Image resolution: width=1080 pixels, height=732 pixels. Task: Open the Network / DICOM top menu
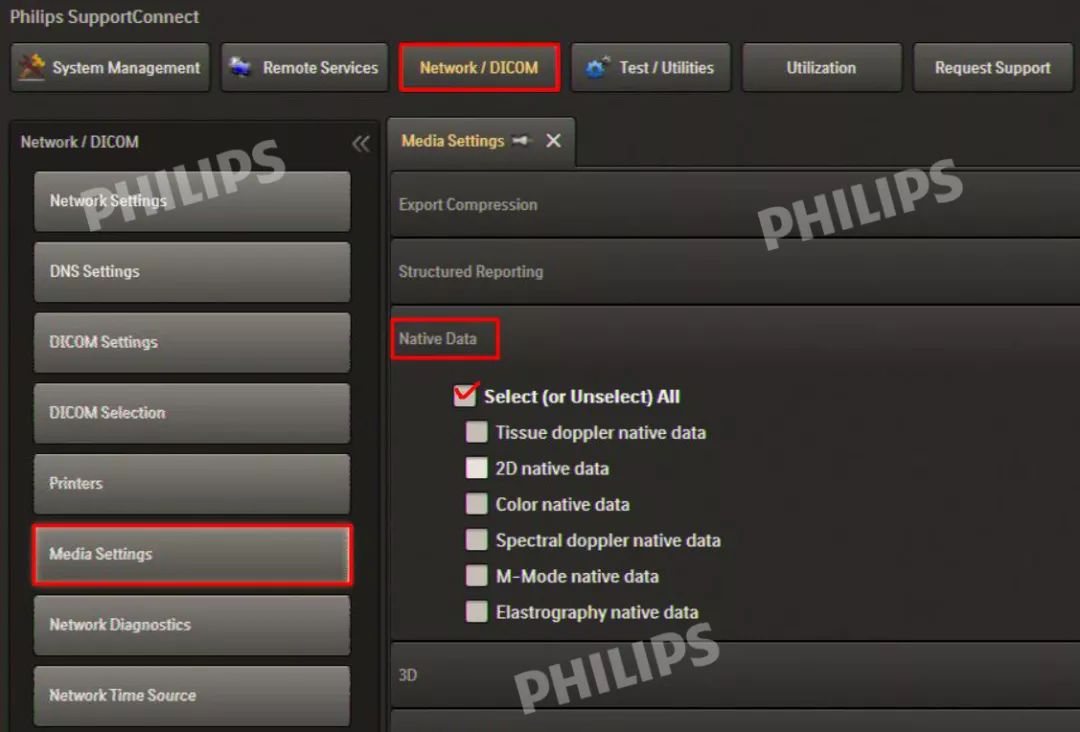click(x=479, y=67)
